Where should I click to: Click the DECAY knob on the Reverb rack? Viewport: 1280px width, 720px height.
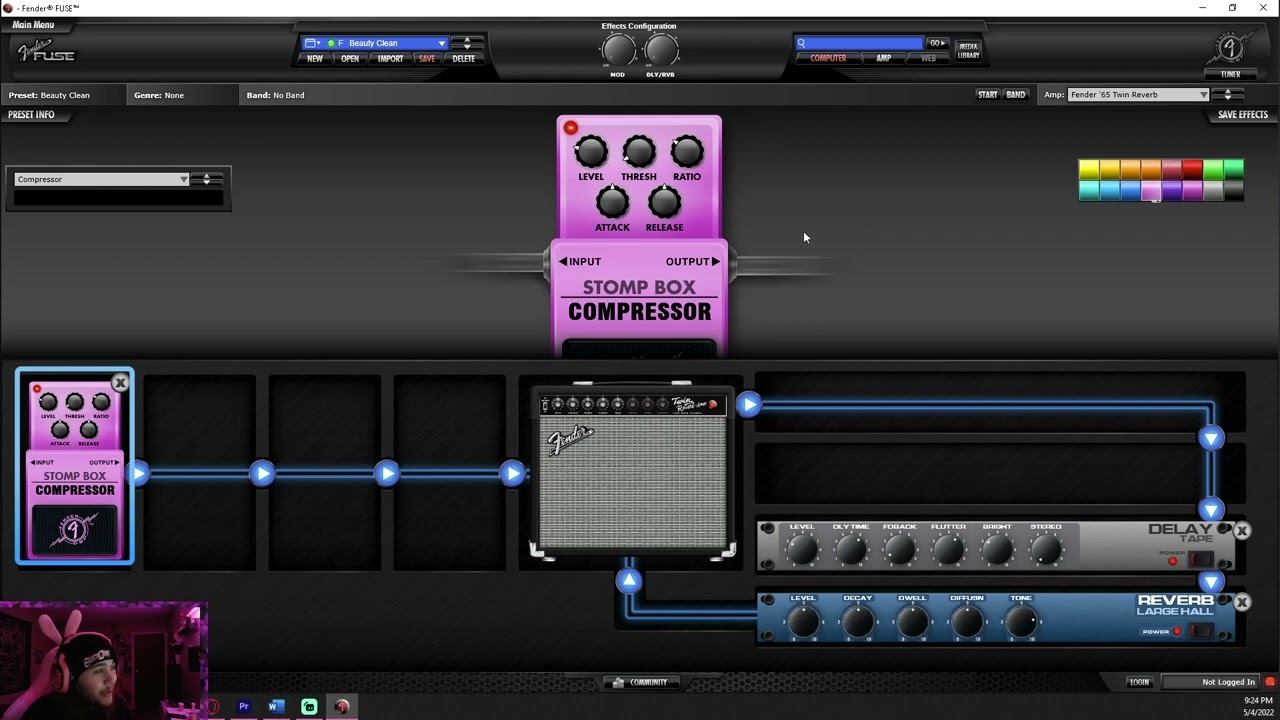click(x=858, y=622)
